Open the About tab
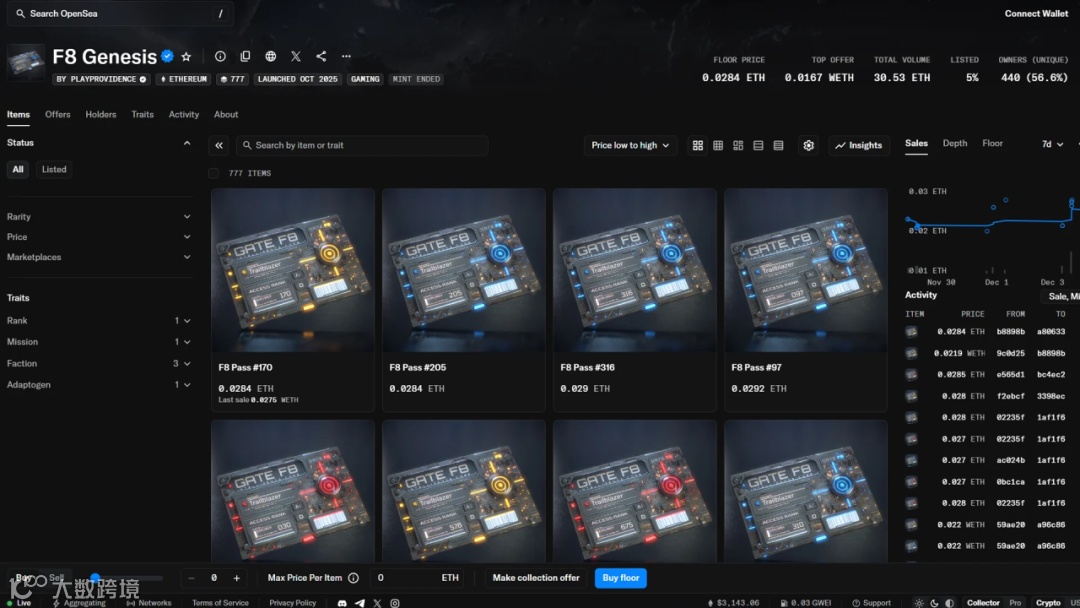 tap(226, 114)
